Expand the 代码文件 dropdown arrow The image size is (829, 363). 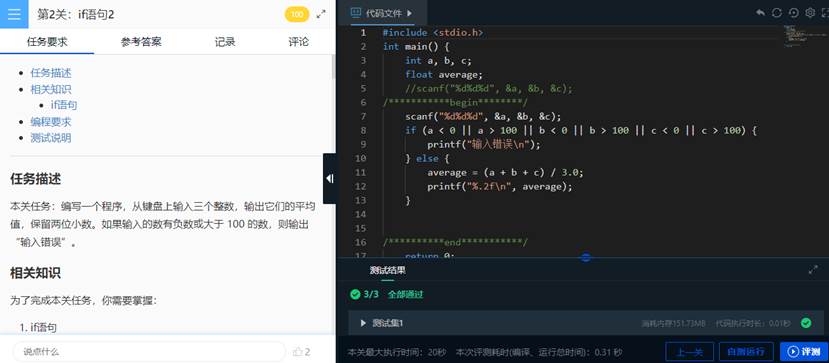[410, 13]
